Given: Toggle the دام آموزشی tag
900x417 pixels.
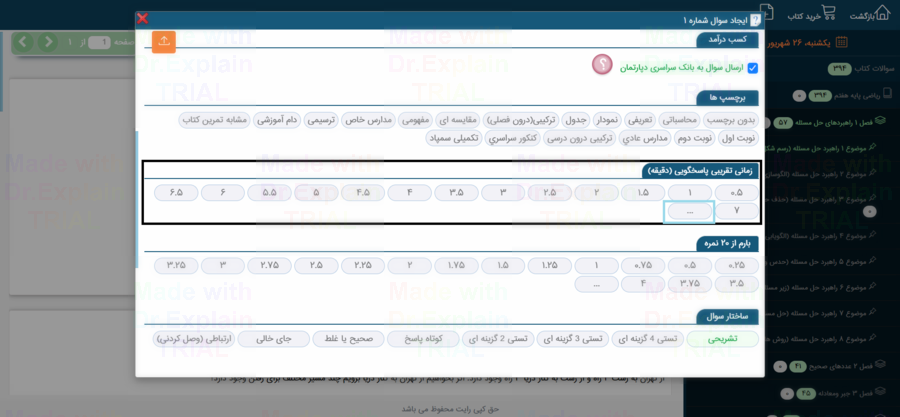Looking at the screenshot, I should (x=277, y=120).
